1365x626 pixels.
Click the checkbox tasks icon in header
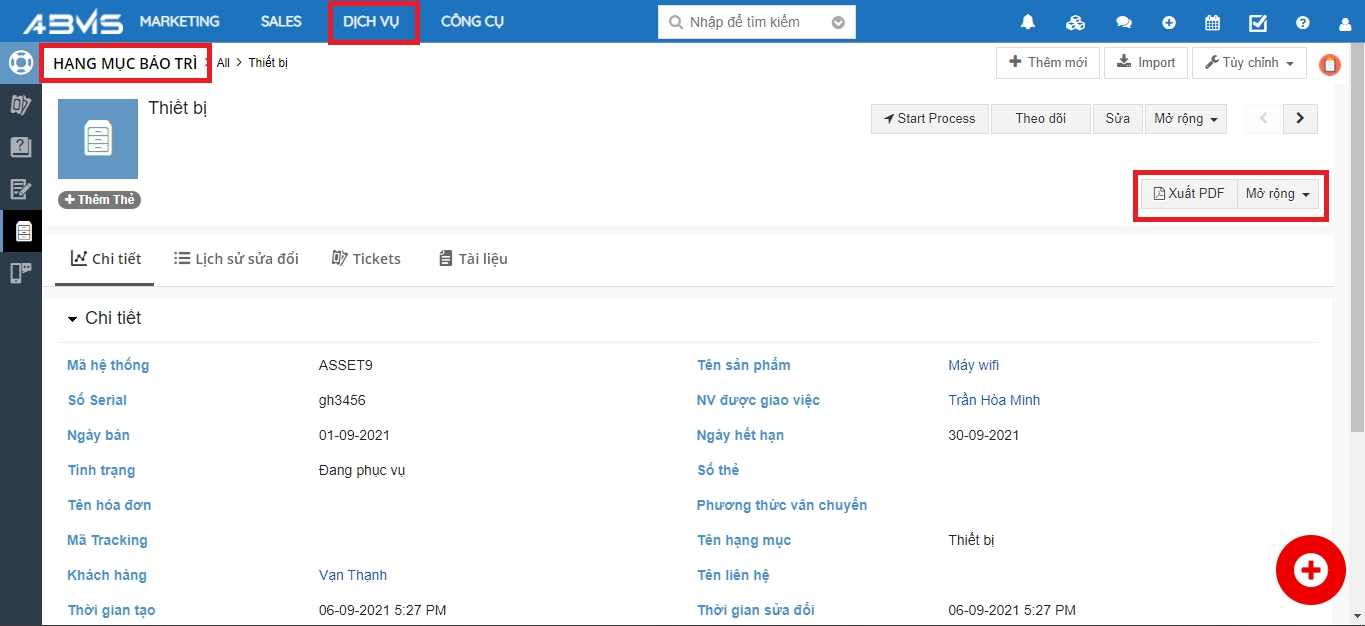pyautogui.click(x=1258, y=22)
